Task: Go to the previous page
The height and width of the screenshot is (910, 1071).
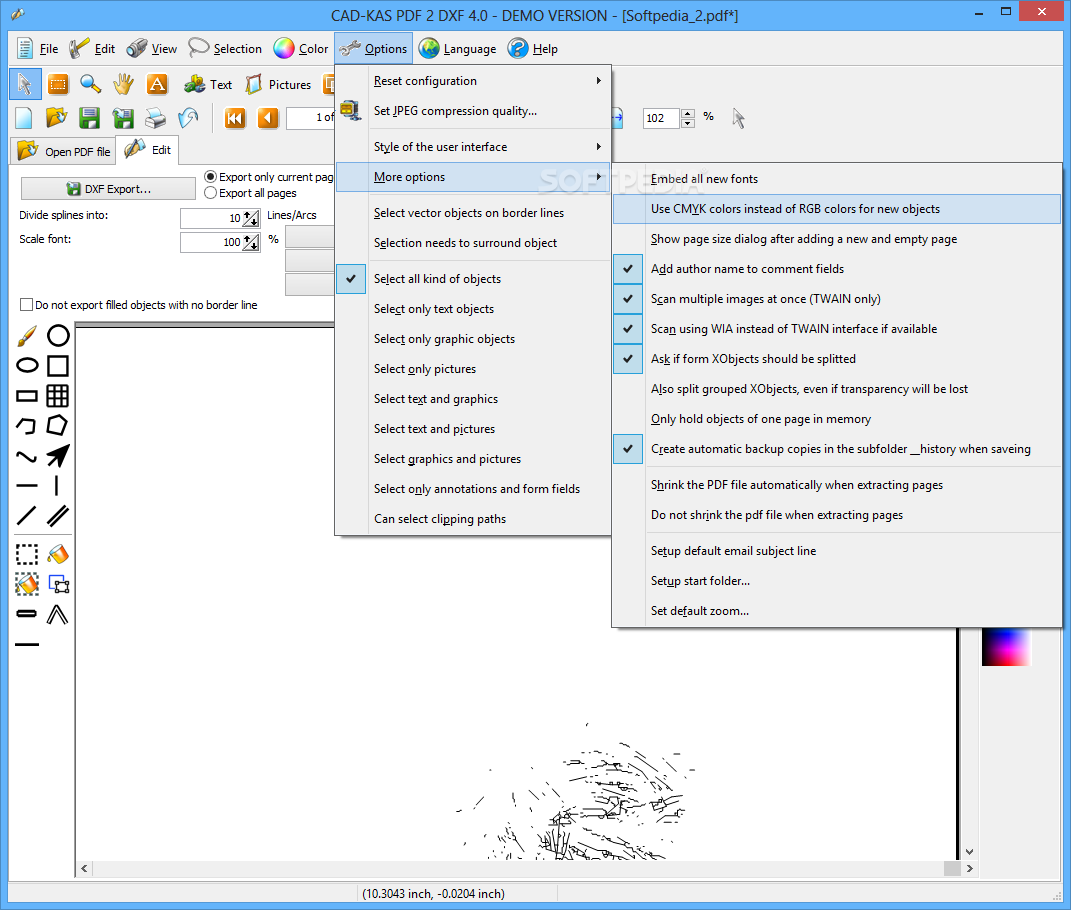Action: [268, 118]
